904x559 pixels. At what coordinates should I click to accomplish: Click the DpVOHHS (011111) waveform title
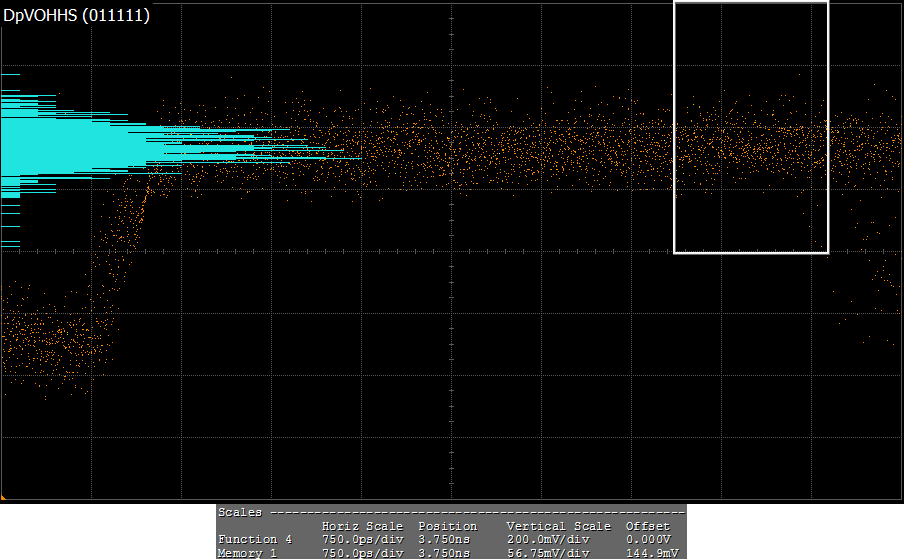[x=77, y=15]
